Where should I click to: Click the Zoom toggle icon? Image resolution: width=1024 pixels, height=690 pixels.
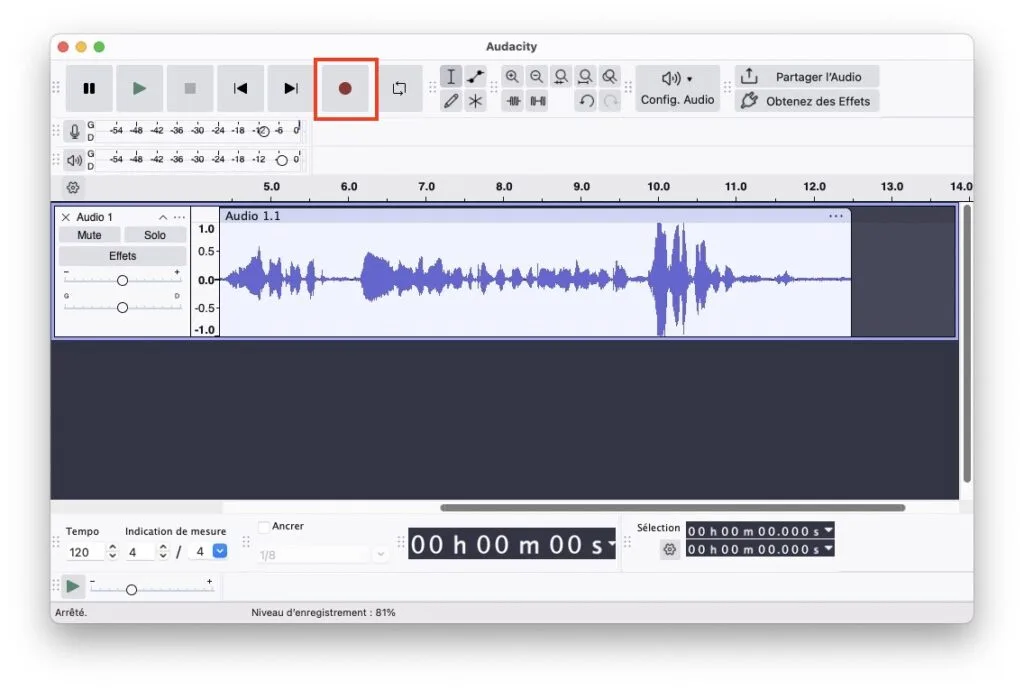point(609,76)
